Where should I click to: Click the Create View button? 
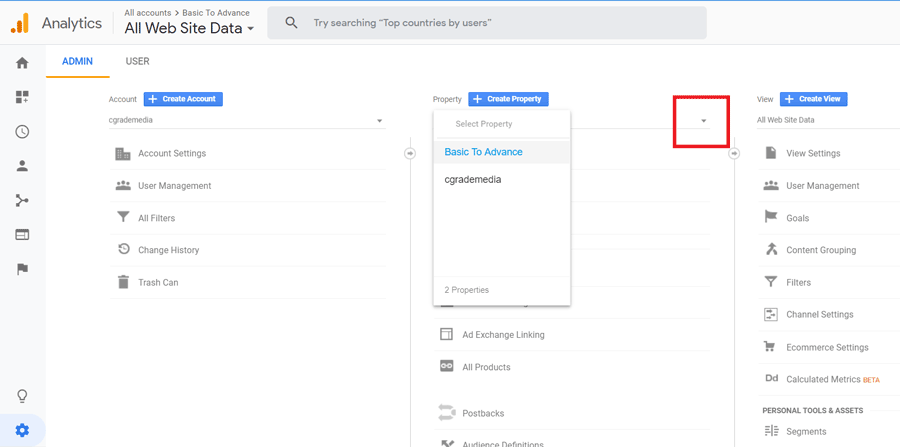coord(813,99)
